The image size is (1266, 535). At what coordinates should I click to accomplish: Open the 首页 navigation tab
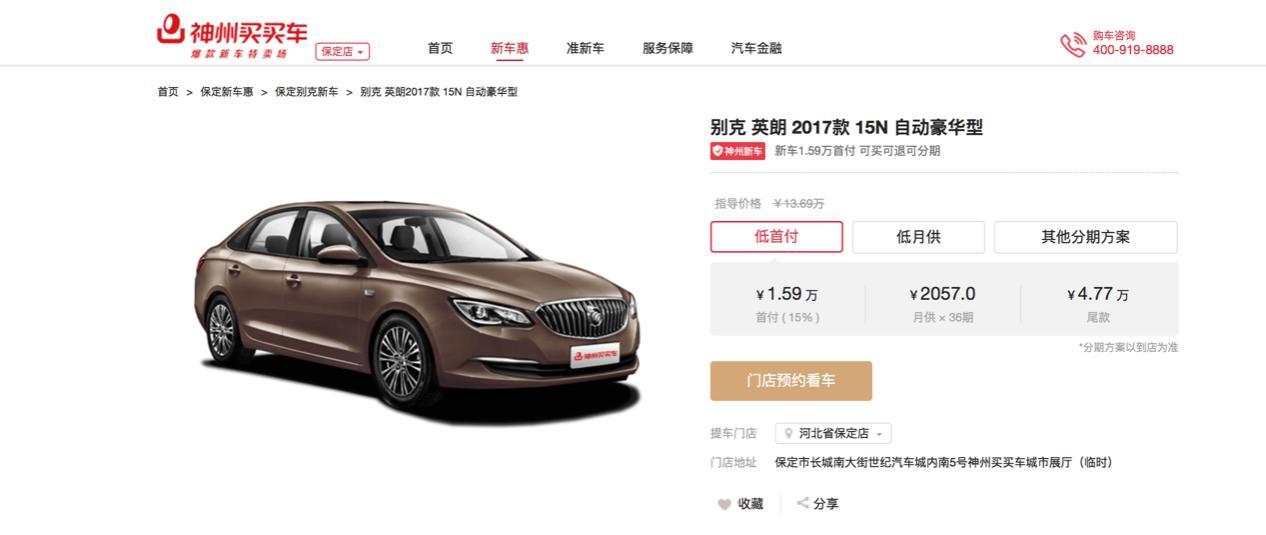[440, 48]
